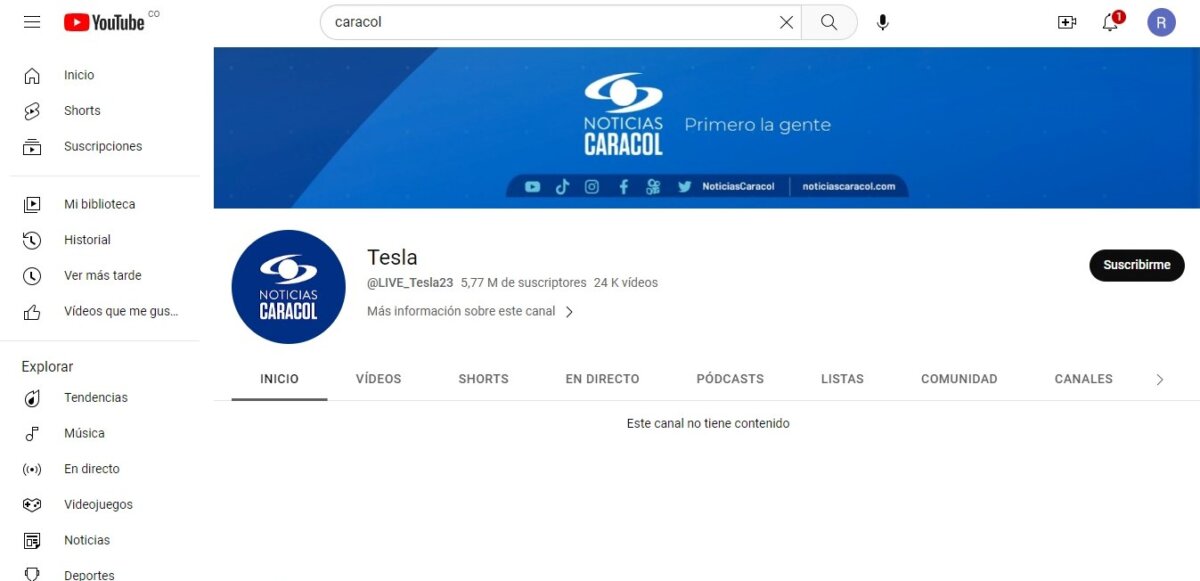Switch to the SHORTS tab
The width and height of the screenshot is (1200, 581).
[x=483, y=379]
